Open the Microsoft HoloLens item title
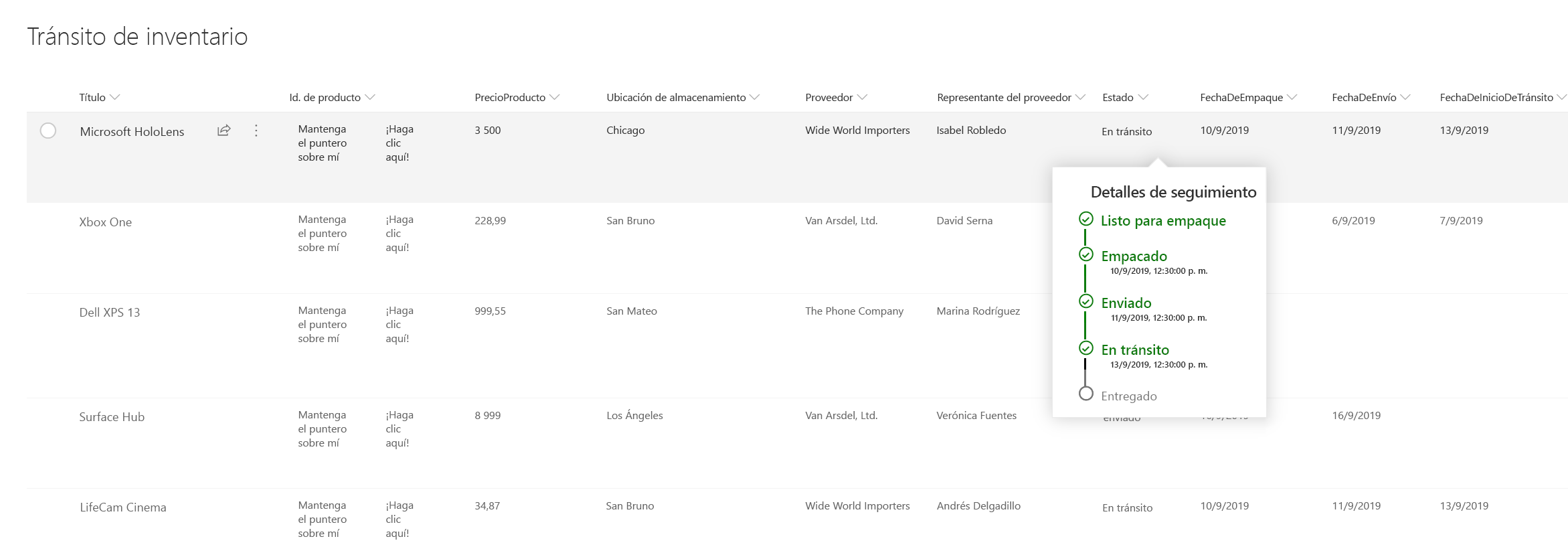1568x555 pixels. point(132,132)
